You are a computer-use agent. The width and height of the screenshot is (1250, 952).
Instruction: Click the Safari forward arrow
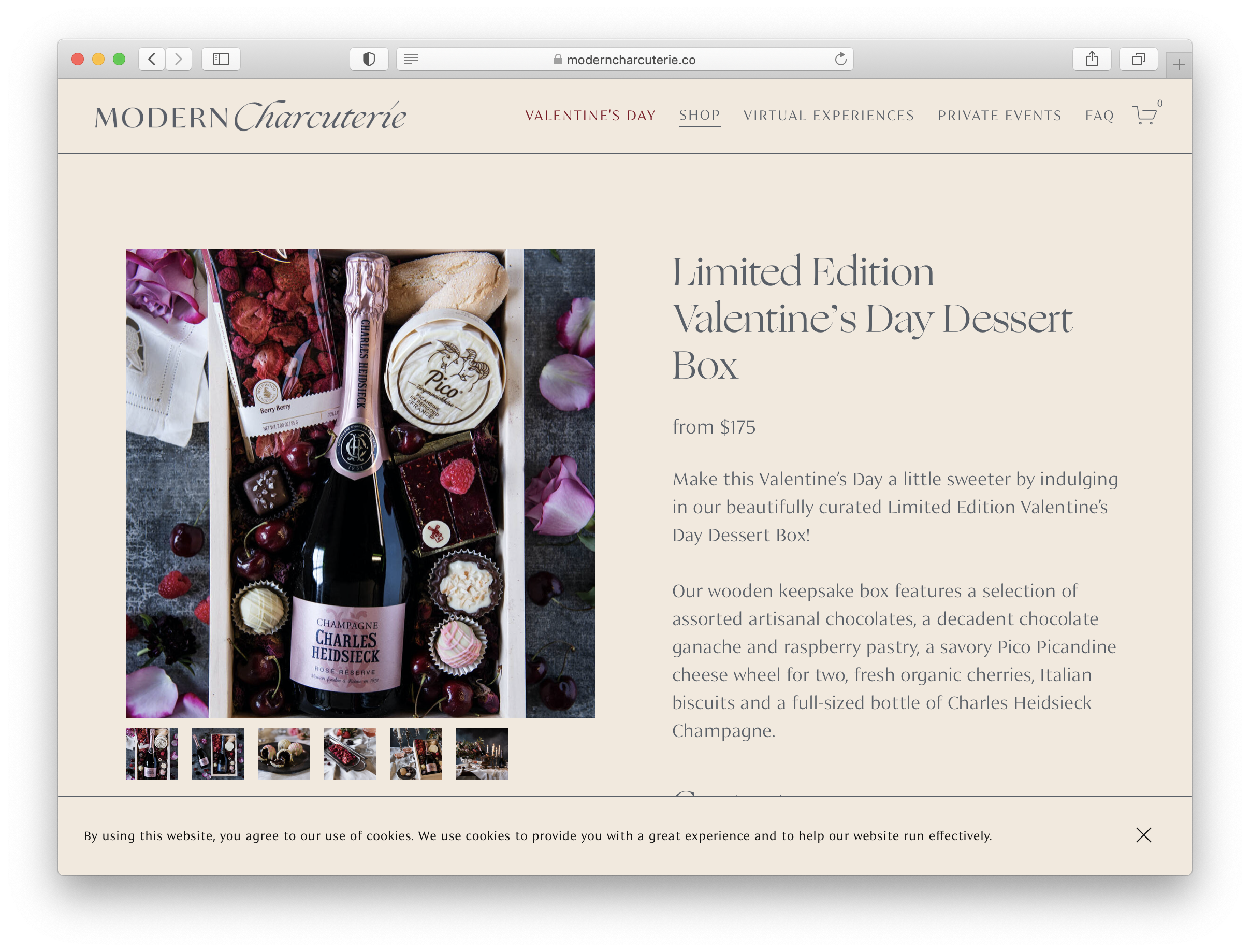coord(179,59)
